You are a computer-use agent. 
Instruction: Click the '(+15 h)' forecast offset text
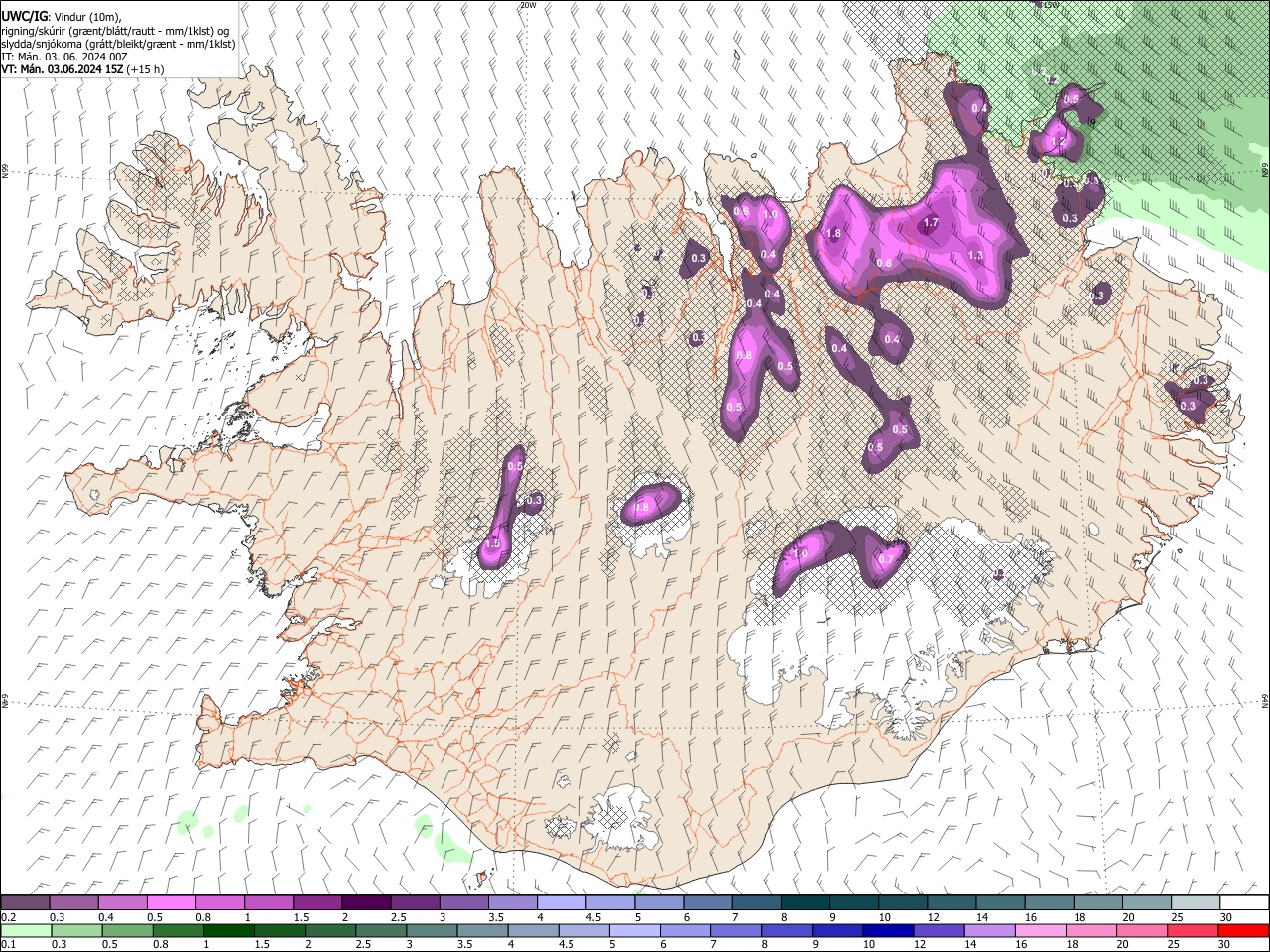pos(145,69)
